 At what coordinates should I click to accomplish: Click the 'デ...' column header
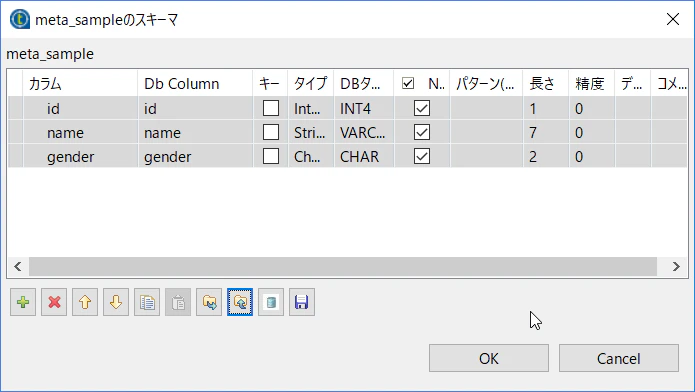(x=633, y=83)
